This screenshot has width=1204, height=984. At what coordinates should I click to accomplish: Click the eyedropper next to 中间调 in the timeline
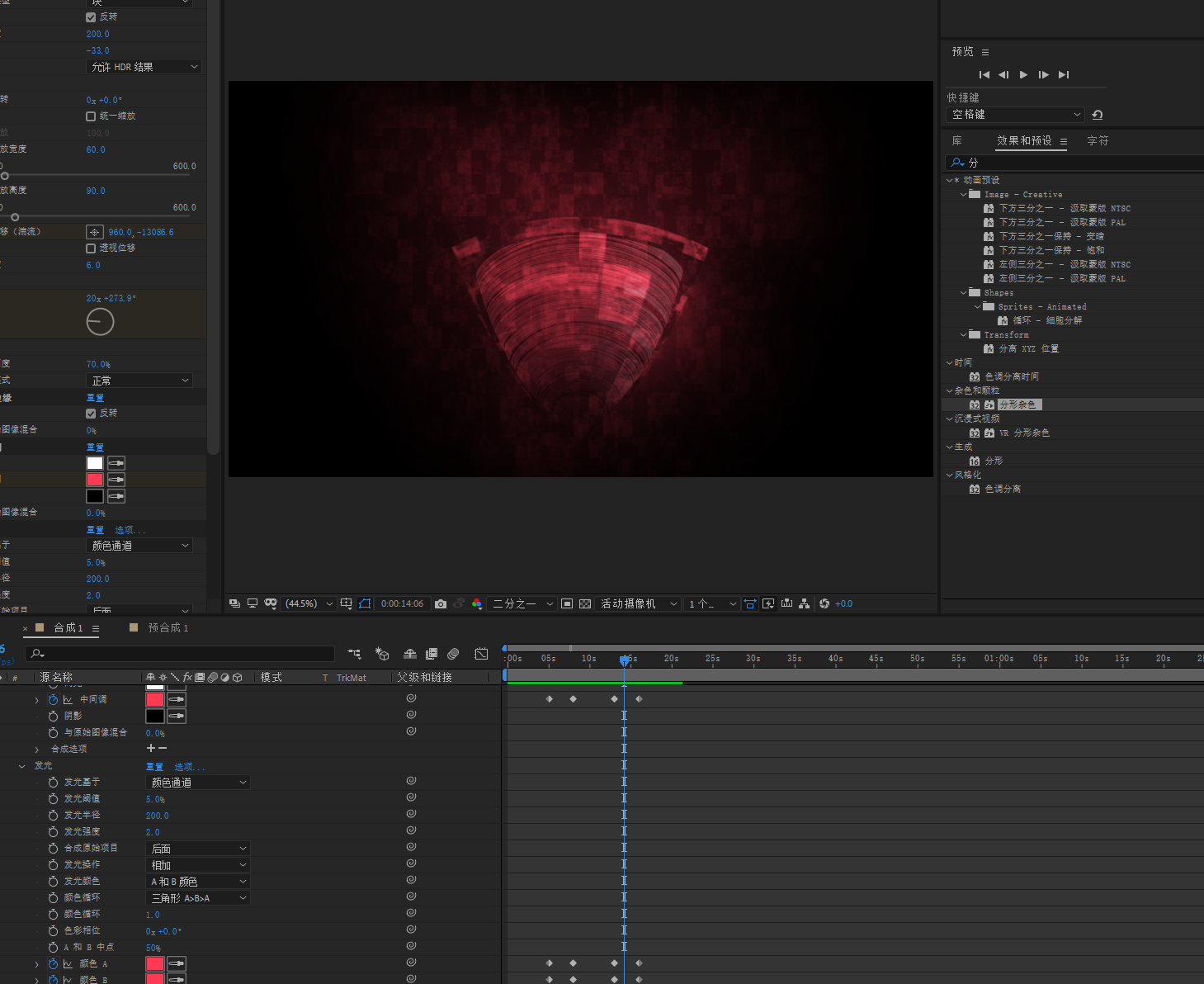pos(177,699)
